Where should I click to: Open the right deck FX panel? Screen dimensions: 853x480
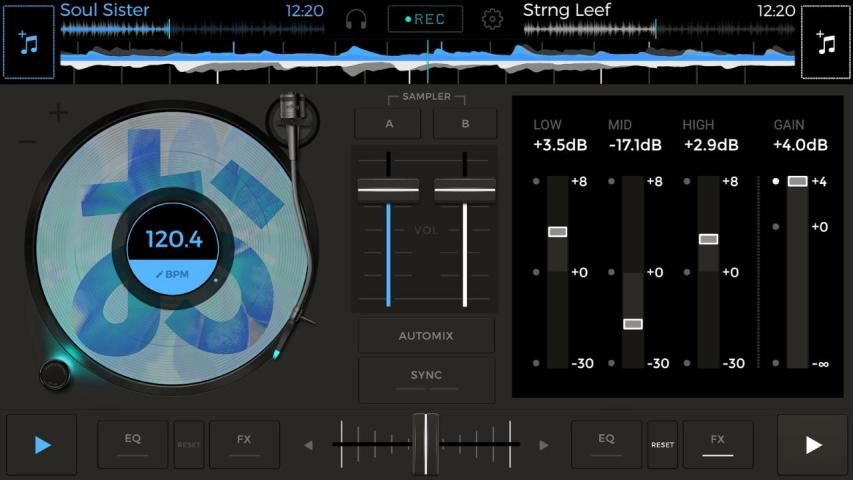717,444
